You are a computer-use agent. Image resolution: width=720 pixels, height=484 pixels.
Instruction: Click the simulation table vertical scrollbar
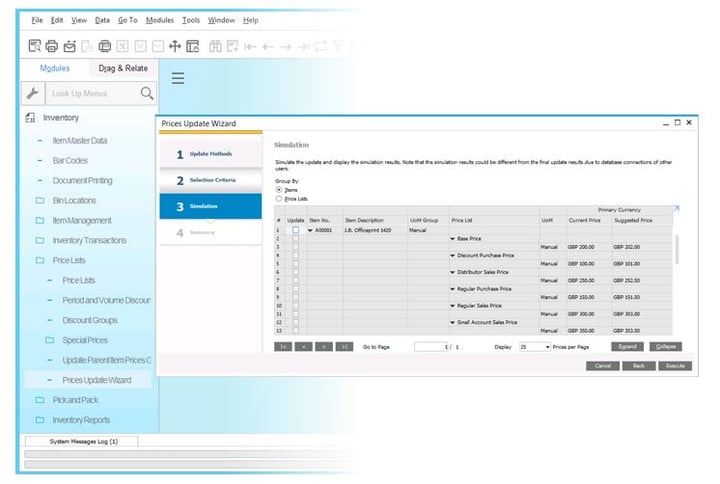[x=676, y=250]
